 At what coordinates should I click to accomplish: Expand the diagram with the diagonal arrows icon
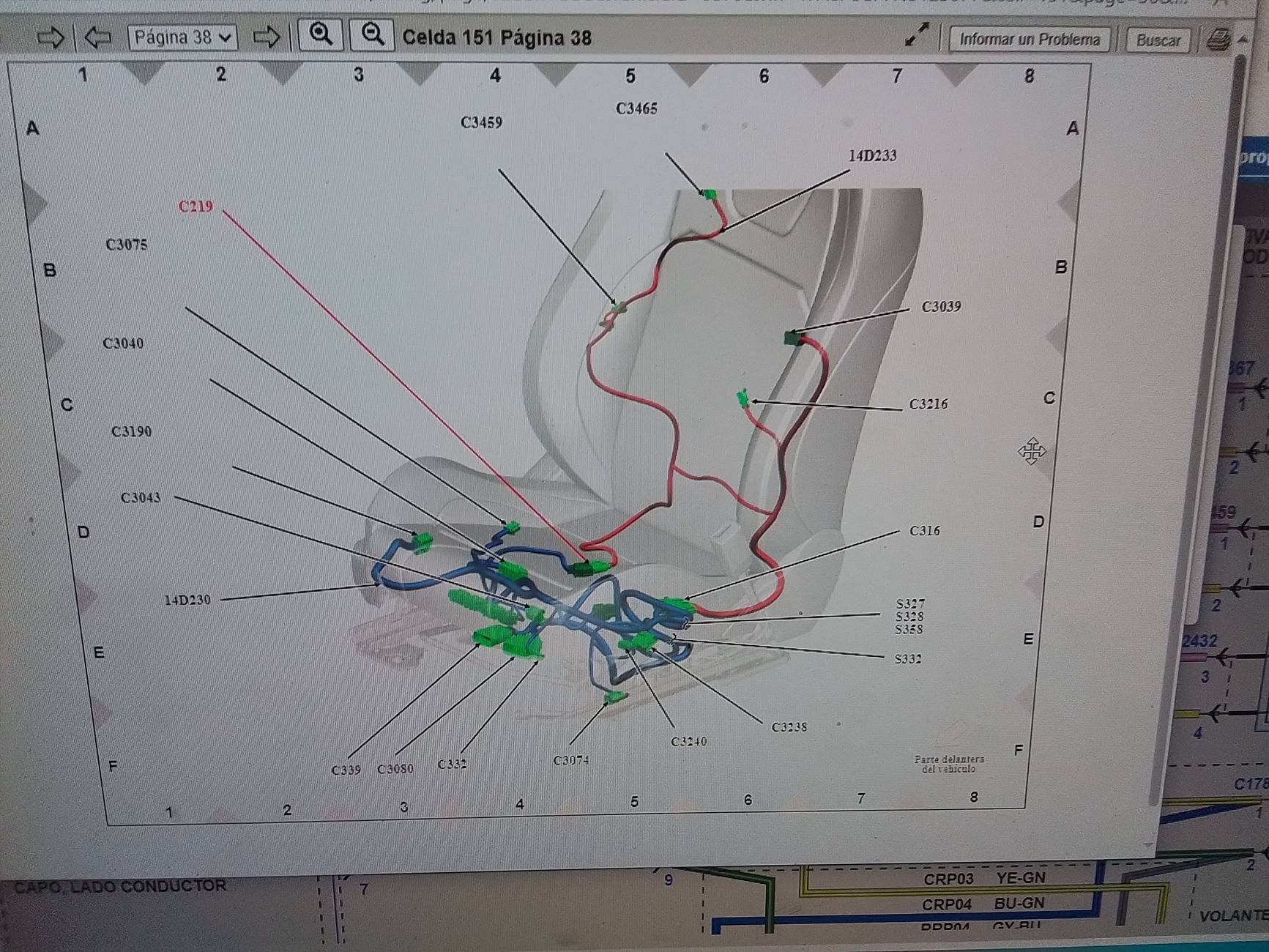click(917, 34)
